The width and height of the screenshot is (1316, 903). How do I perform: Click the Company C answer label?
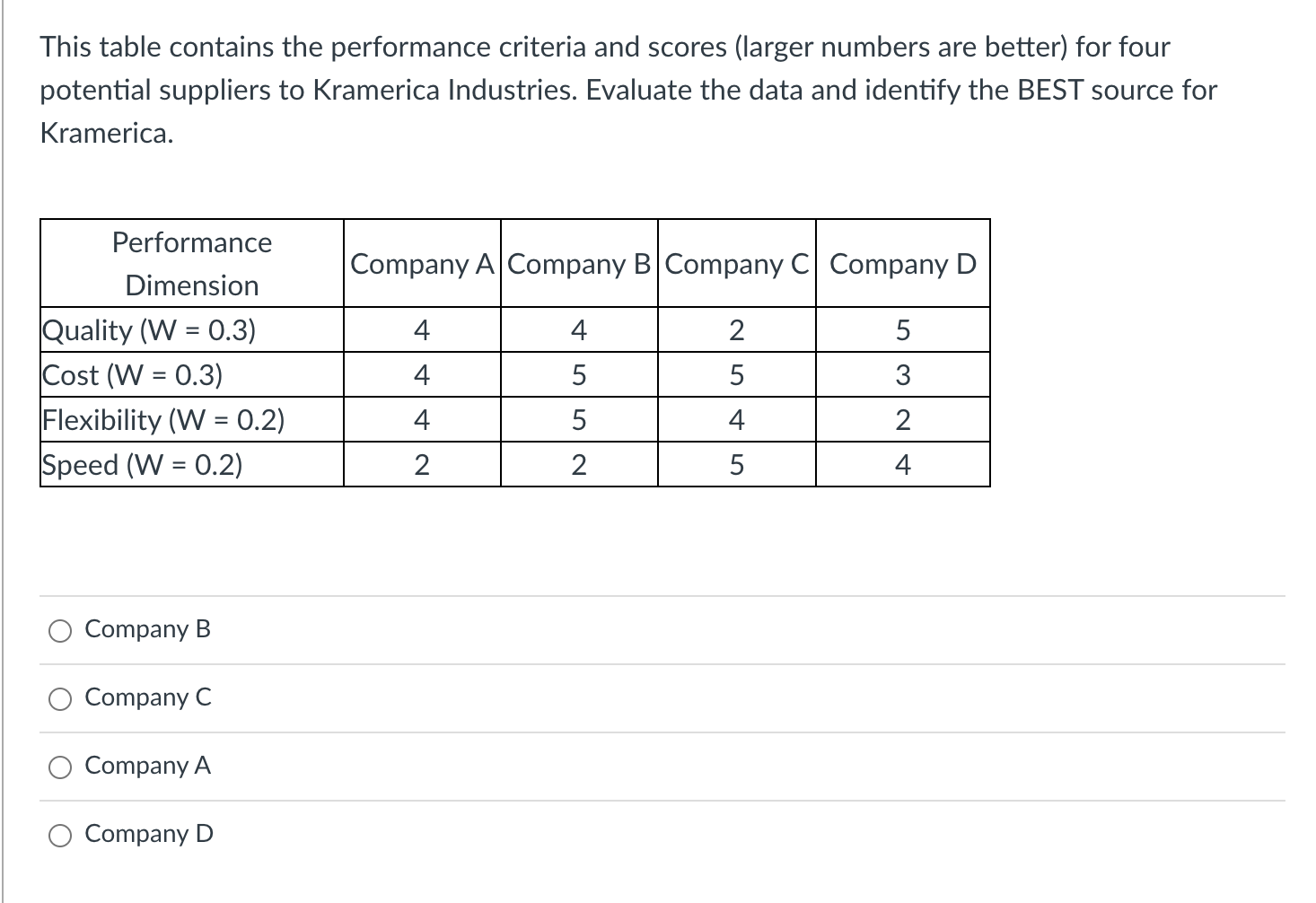(x=146, y=697)
